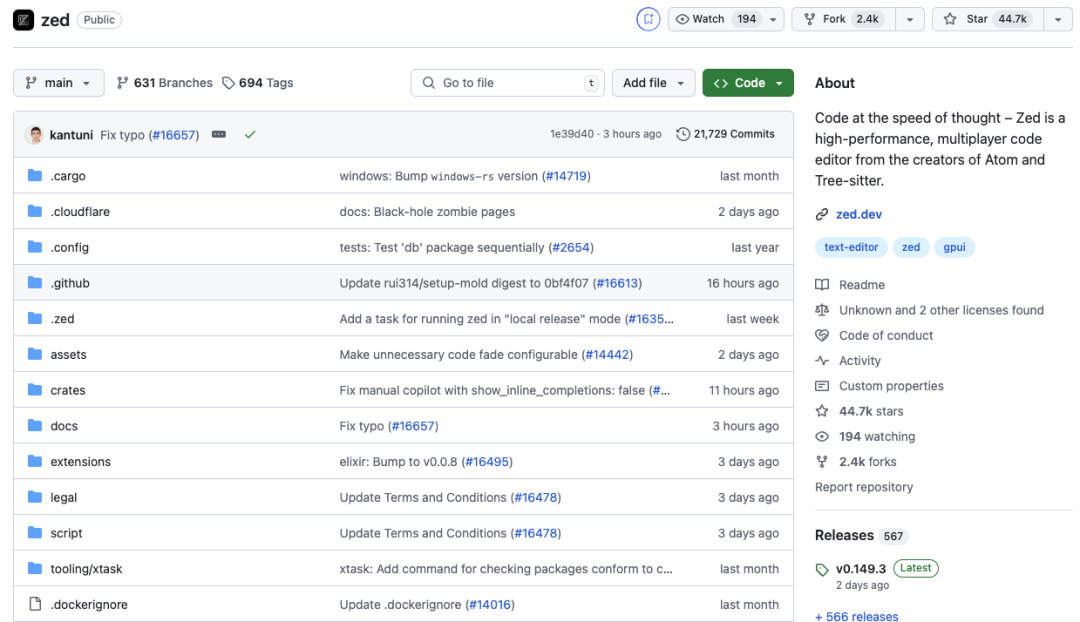Click the folder icon for .zed

click(x=34, y=319)
